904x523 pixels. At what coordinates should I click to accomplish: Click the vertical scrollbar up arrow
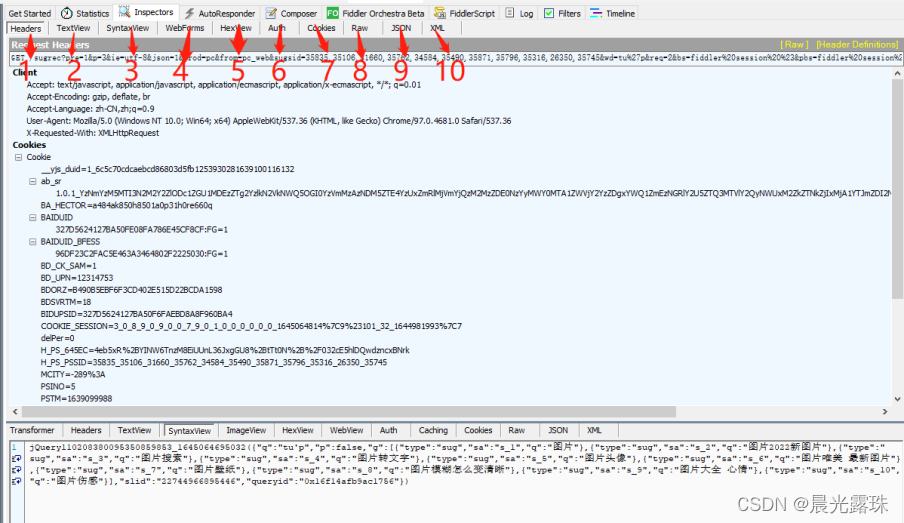[x=897, y=74]
